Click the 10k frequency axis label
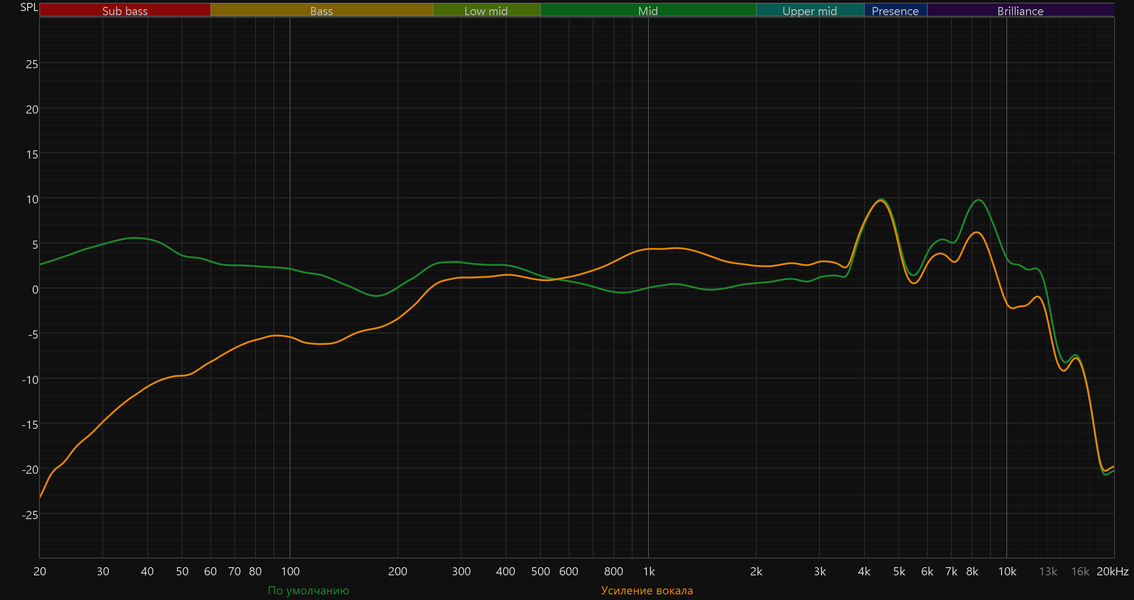1134x600 pixels. 1007,572
